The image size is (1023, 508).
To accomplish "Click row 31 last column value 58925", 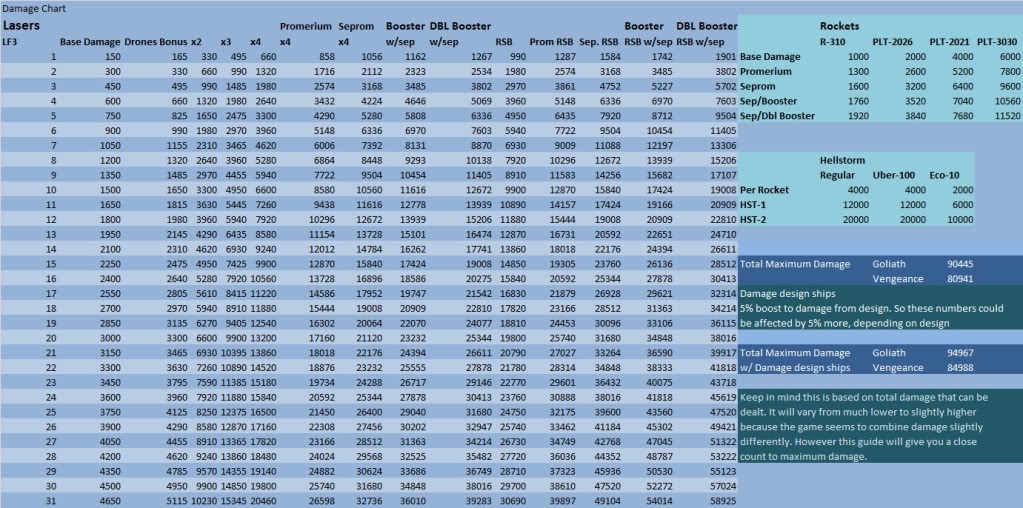I will tap(724, 501).
